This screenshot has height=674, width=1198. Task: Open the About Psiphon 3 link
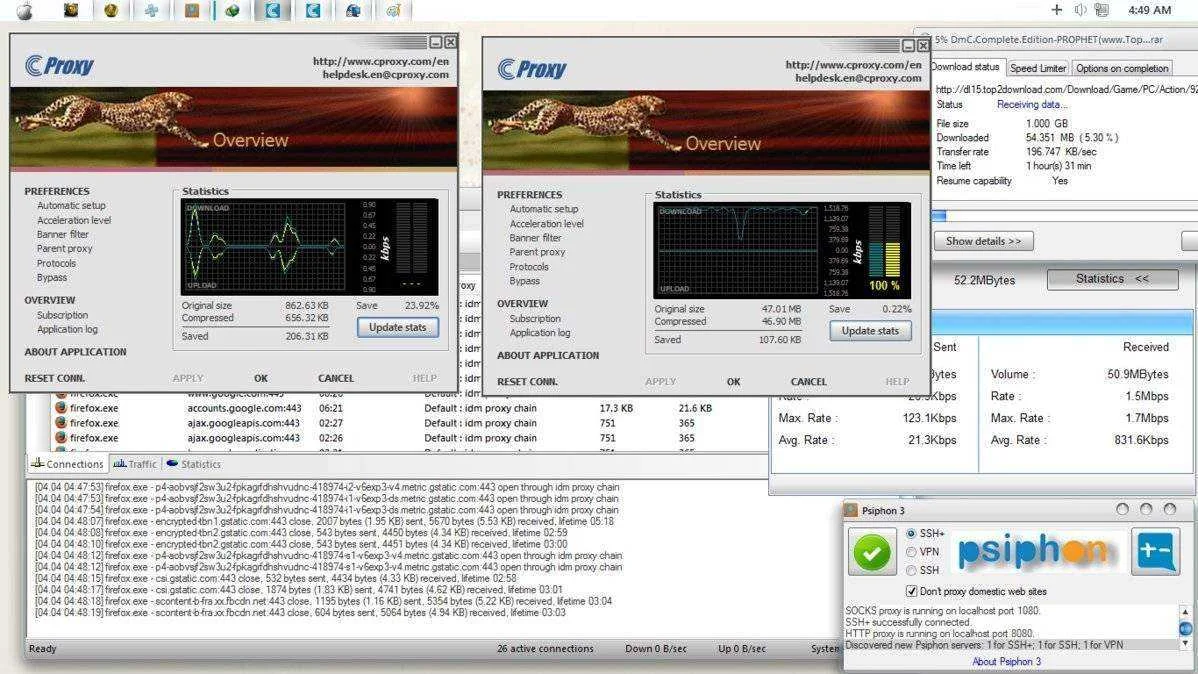point(1006,662)
